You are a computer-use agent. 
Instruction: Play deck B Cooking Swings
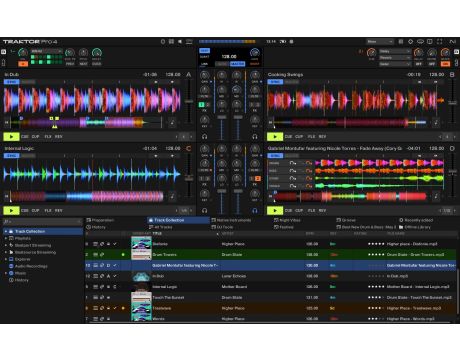pos(275,137)
